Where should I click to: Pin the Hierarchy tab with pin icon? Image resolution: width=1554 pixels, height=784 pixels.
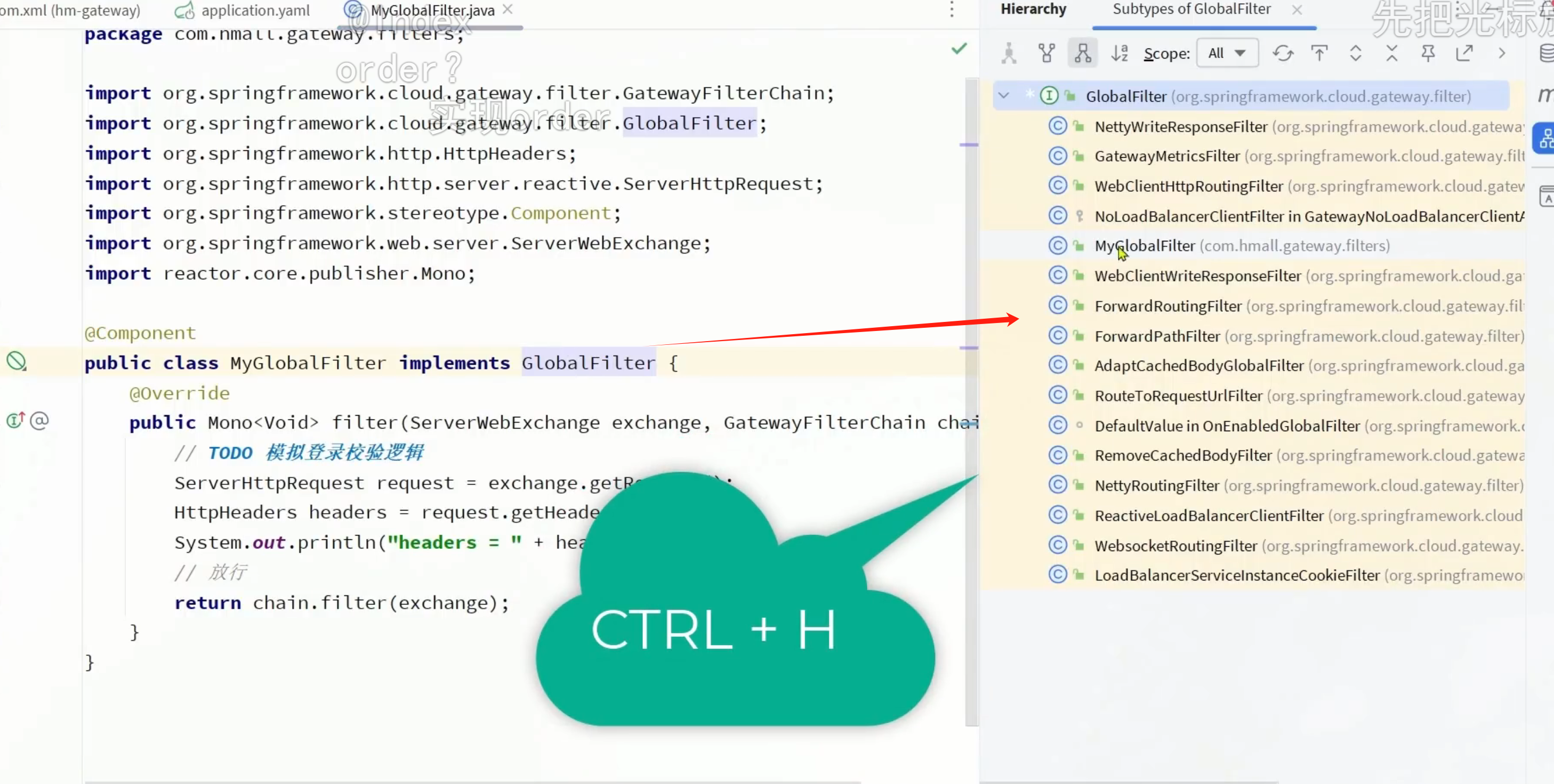click(1428, 54)
